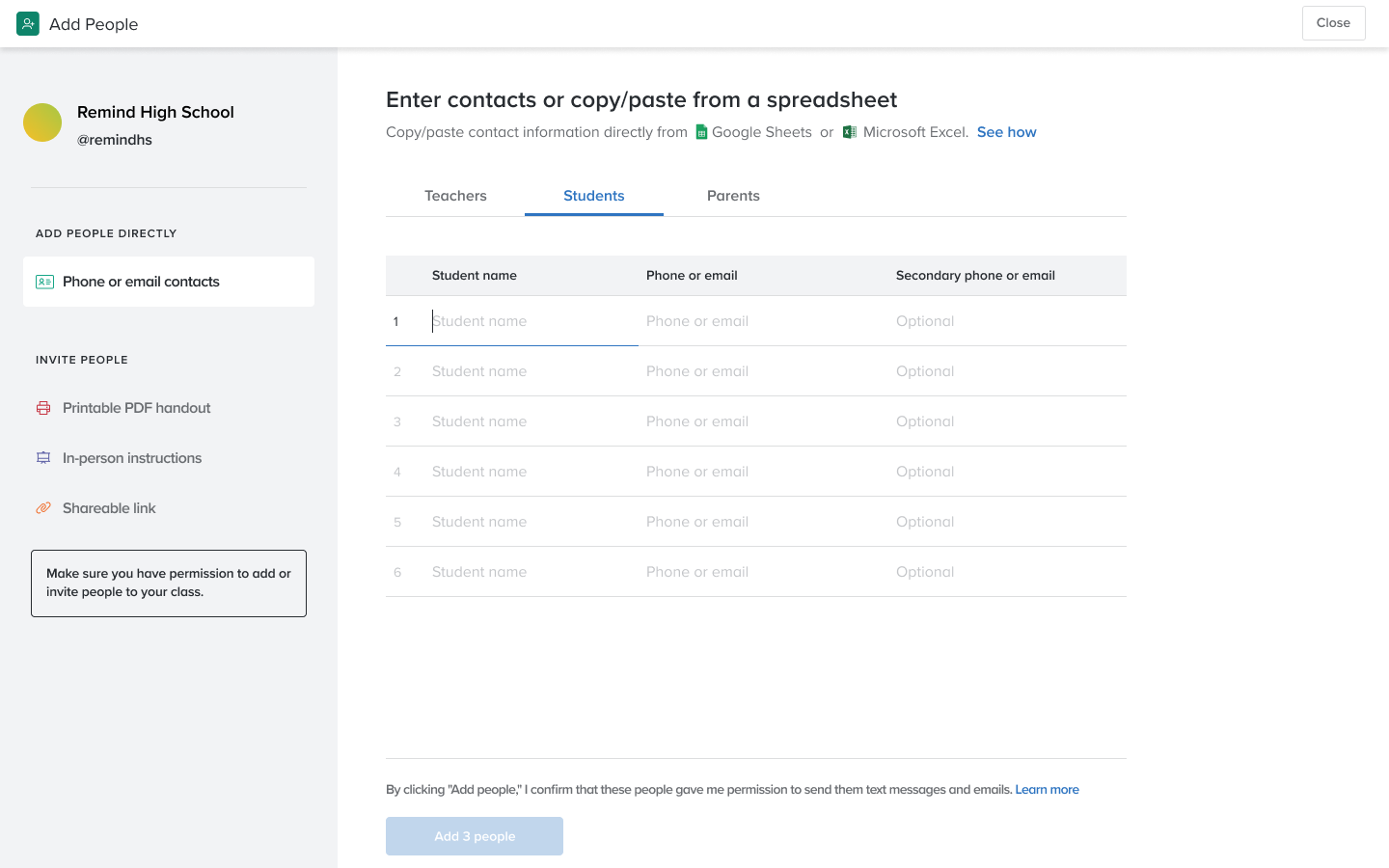Image resolution: width=1389 pixels, height=868 pixels.
Task: Click the Remind High School name
Action: pos(155,112)
